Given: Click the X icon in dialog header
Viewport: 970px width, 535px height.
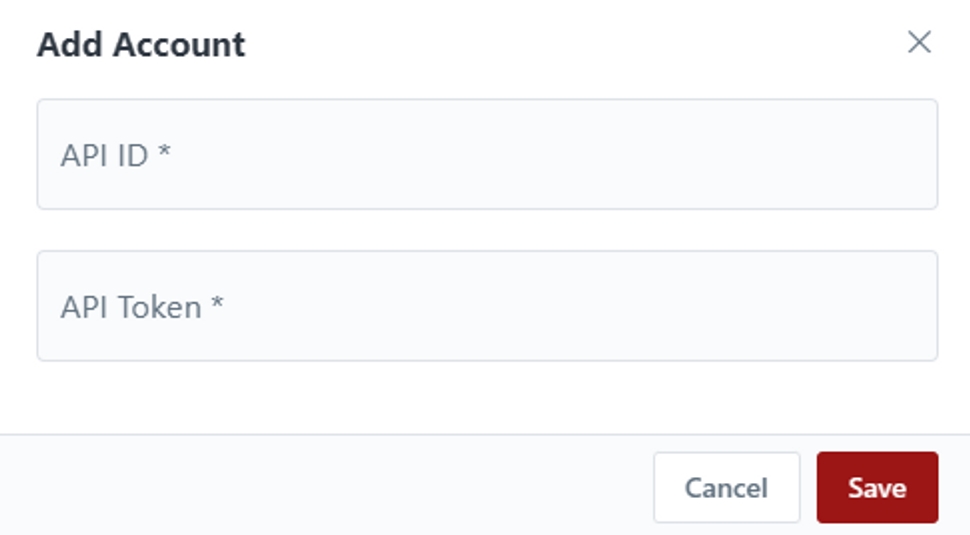Looking at the screenshot, I should click(x=919, y=42).
